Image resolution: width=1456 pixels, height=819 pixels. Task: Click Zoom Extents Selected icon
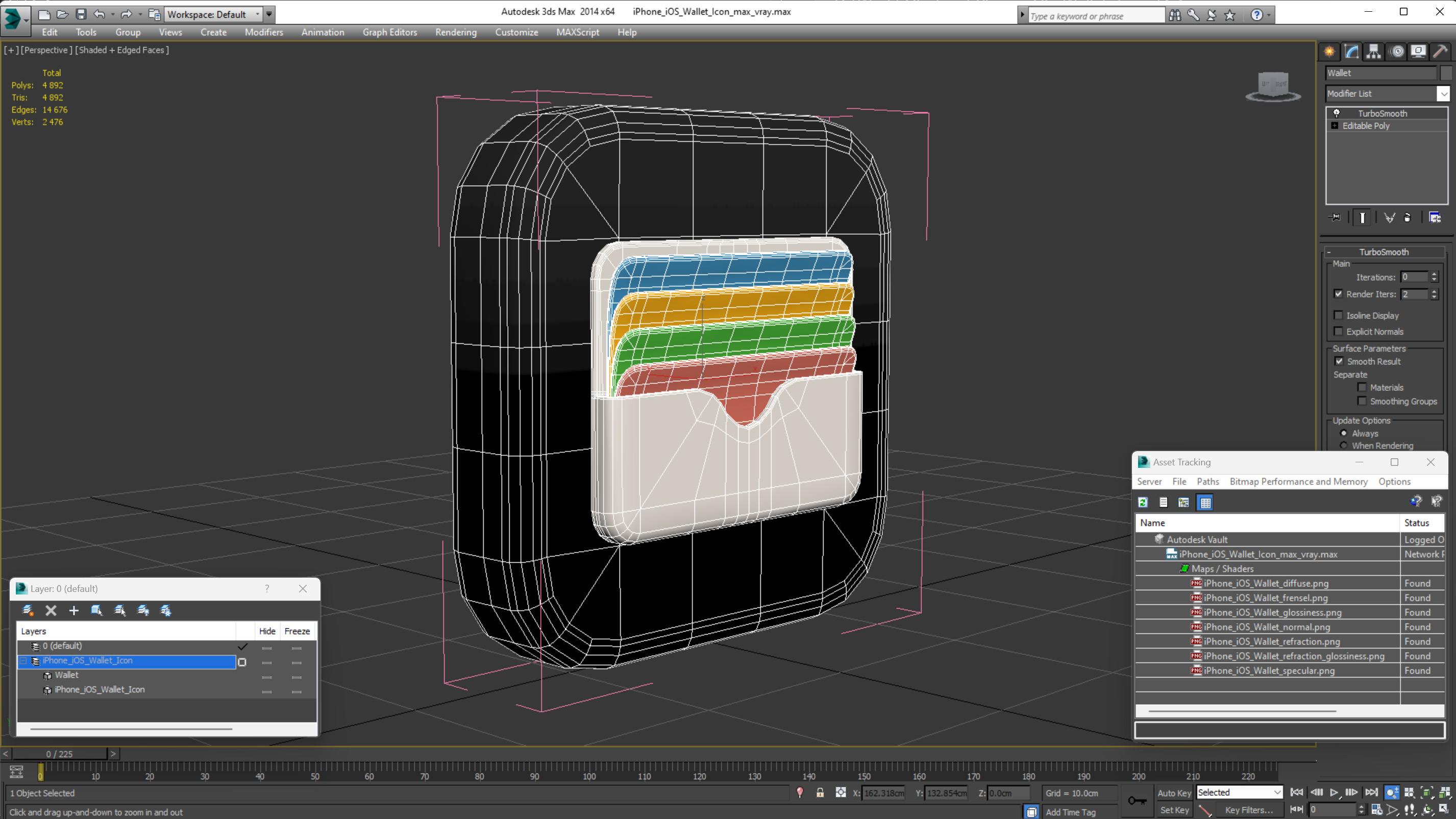coord(1427,793)
